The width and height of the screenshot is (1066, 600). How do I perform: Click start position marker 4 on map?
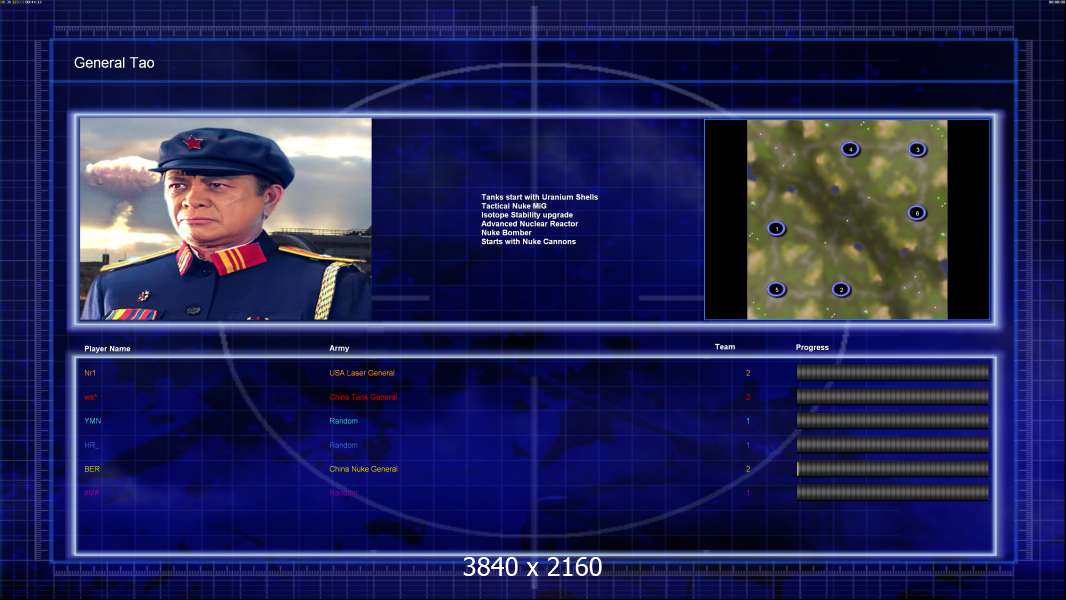[850, 149]
